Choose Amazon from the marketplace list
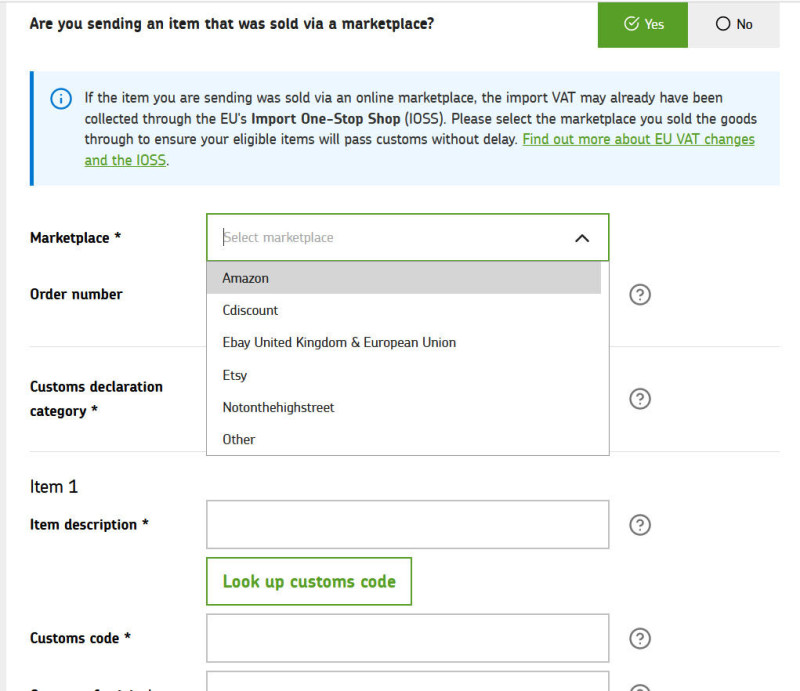The width and height of the screenshot is (800, 691). coord(404,278)
